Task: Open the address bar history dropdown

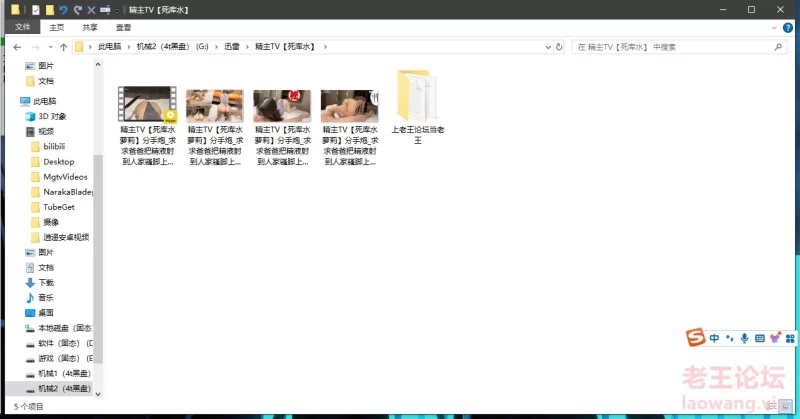Action: point(548,47)
